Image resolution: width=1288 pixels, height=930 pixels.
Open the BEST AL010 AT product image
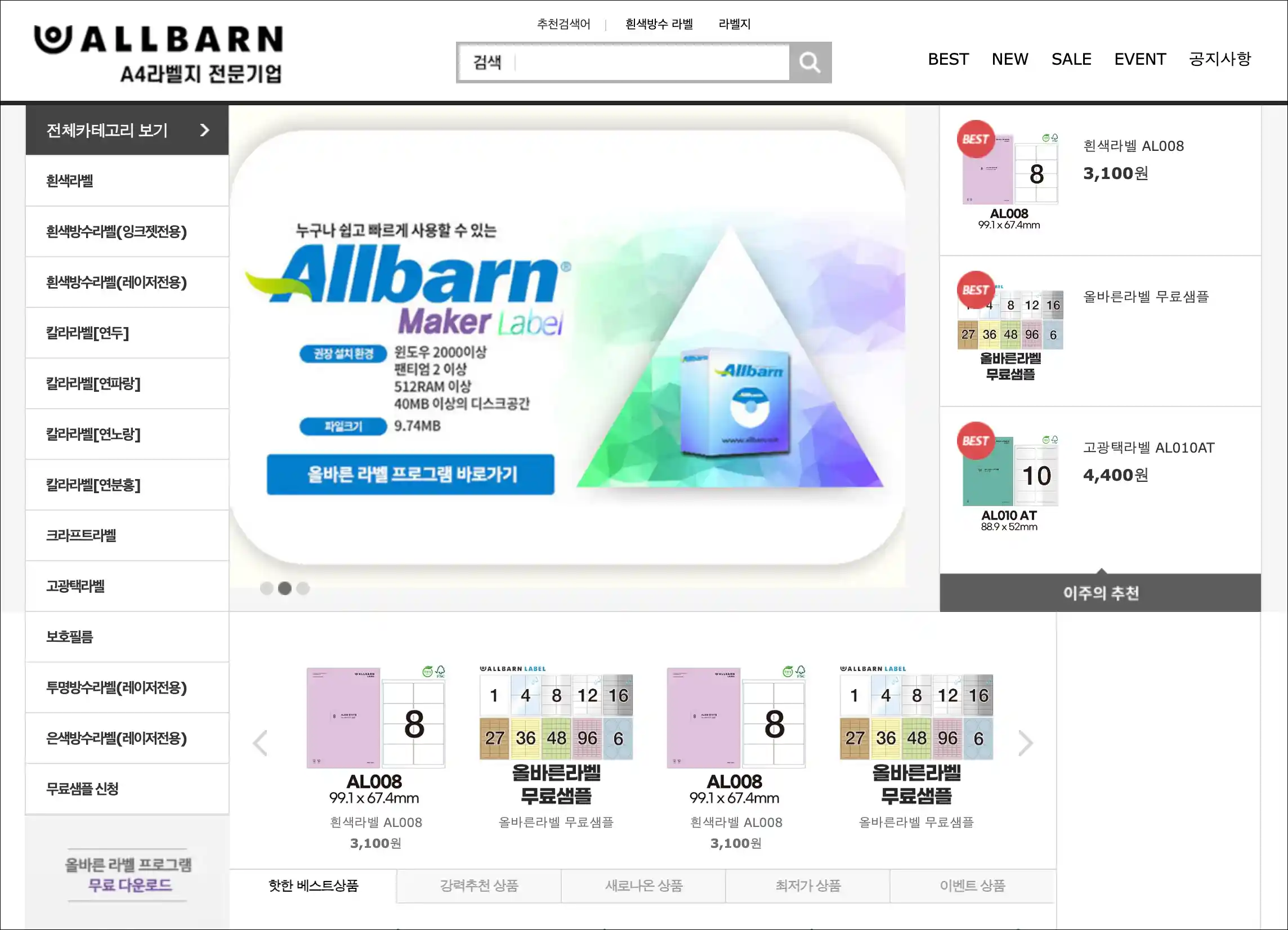1009,477
